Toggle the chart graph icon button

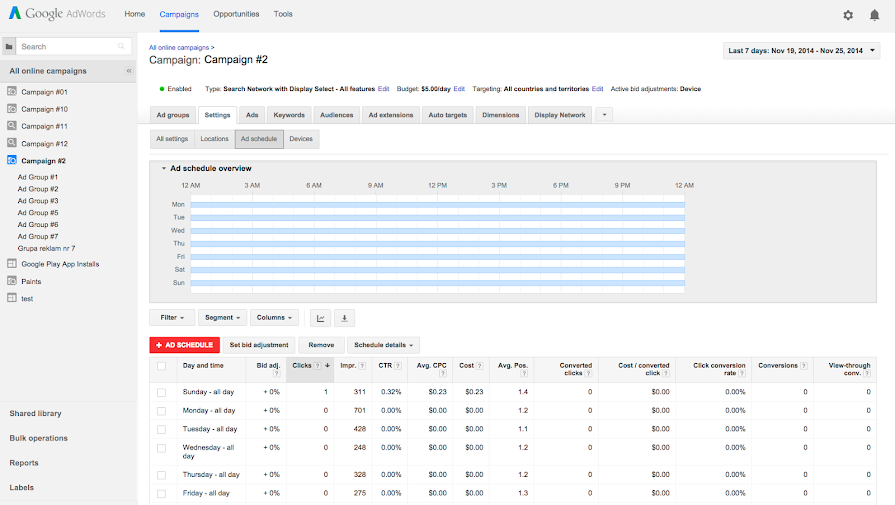(x=321, y=318)
